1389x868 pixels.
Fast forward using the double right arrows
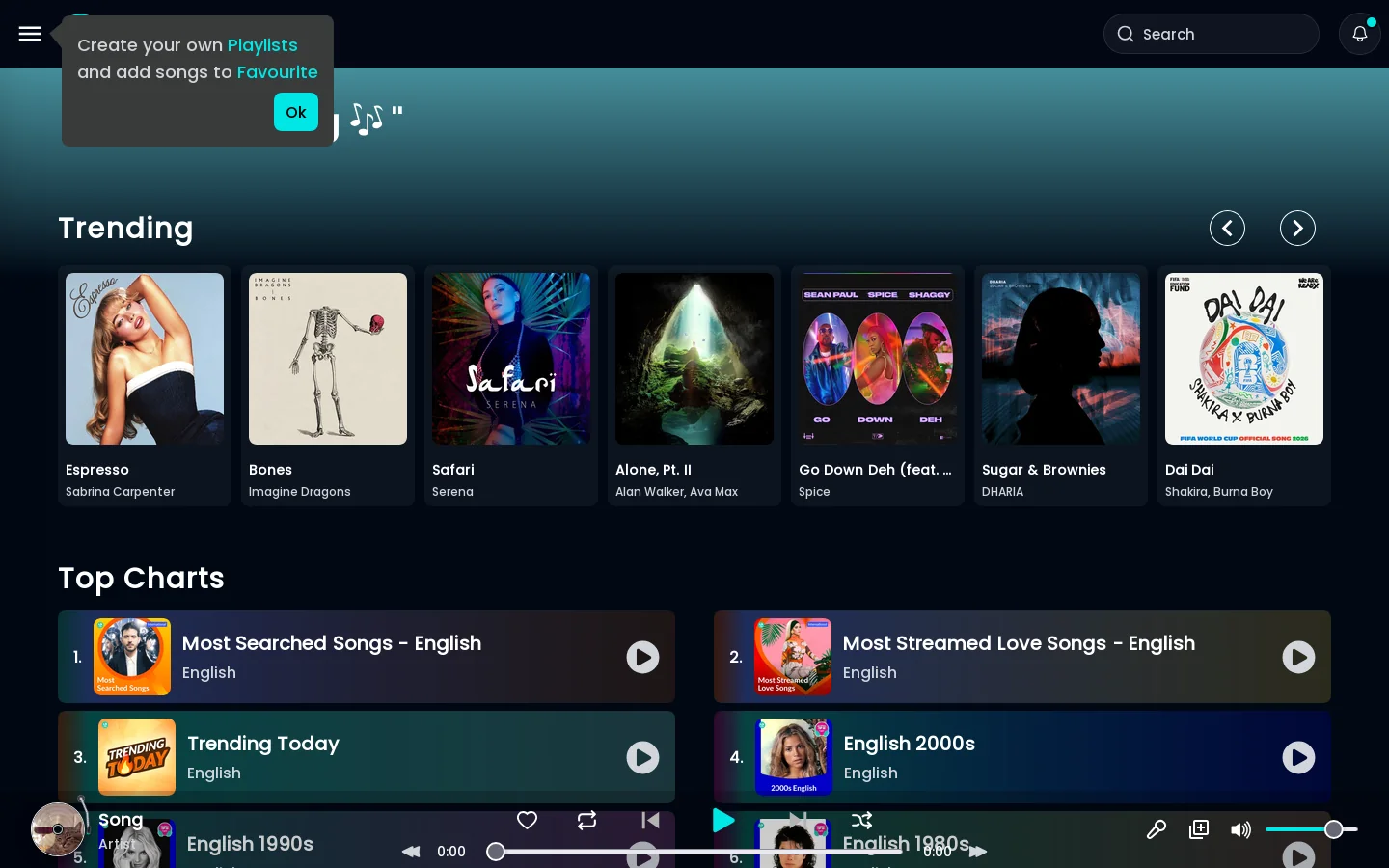pos(978,852)
